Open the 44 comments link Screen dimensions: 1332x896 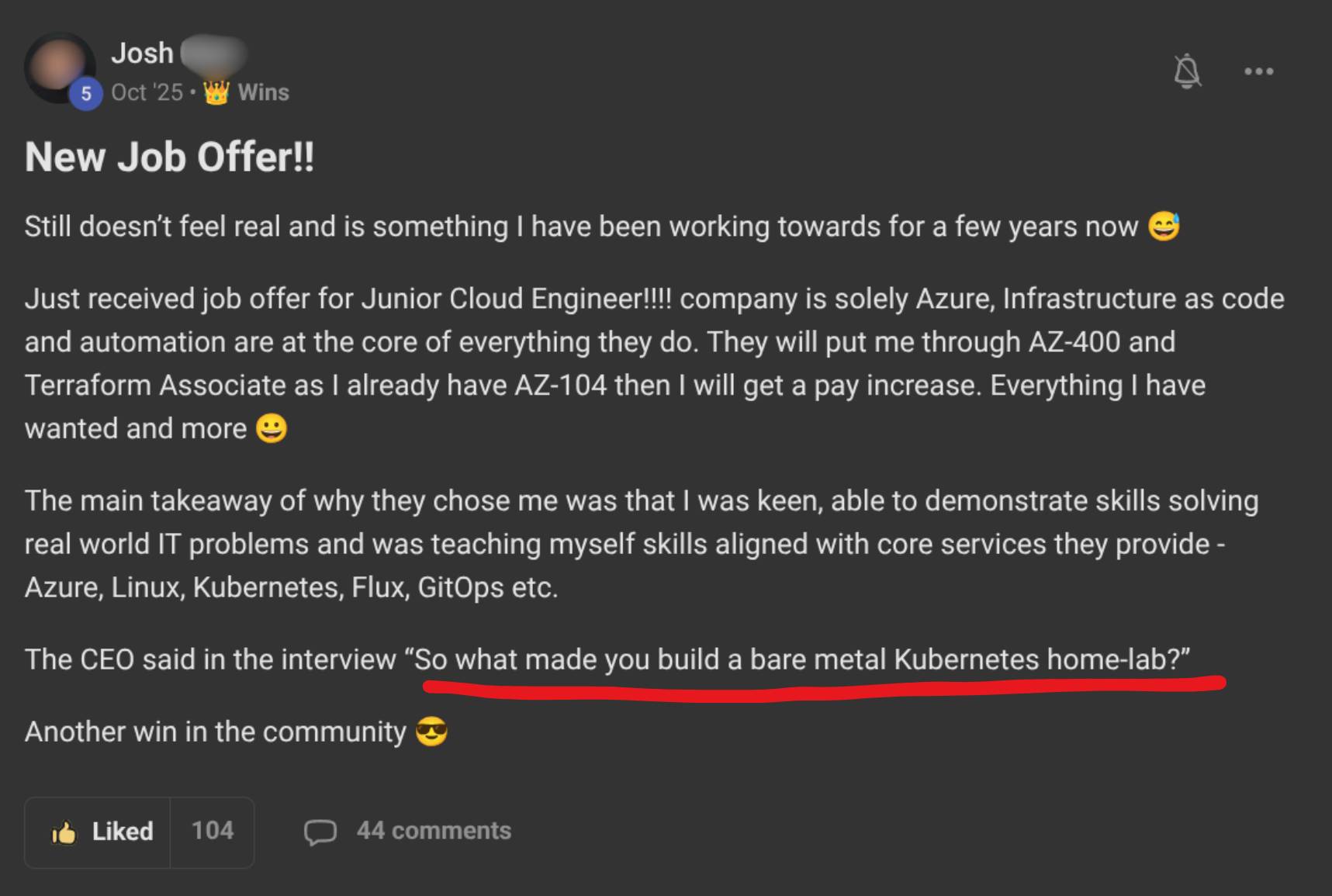click(x=434, y=831)
